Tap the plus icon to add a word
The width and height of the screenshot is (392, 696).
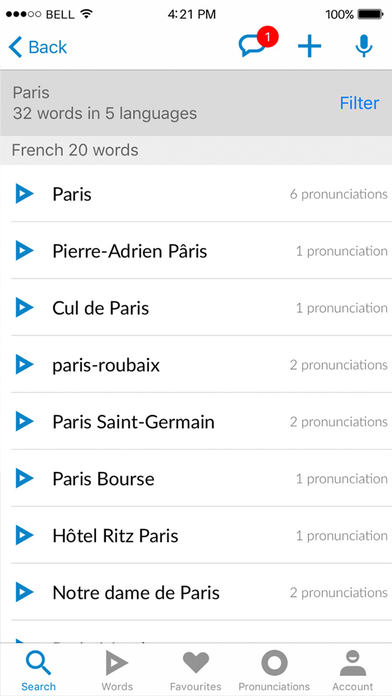[309, 46]
